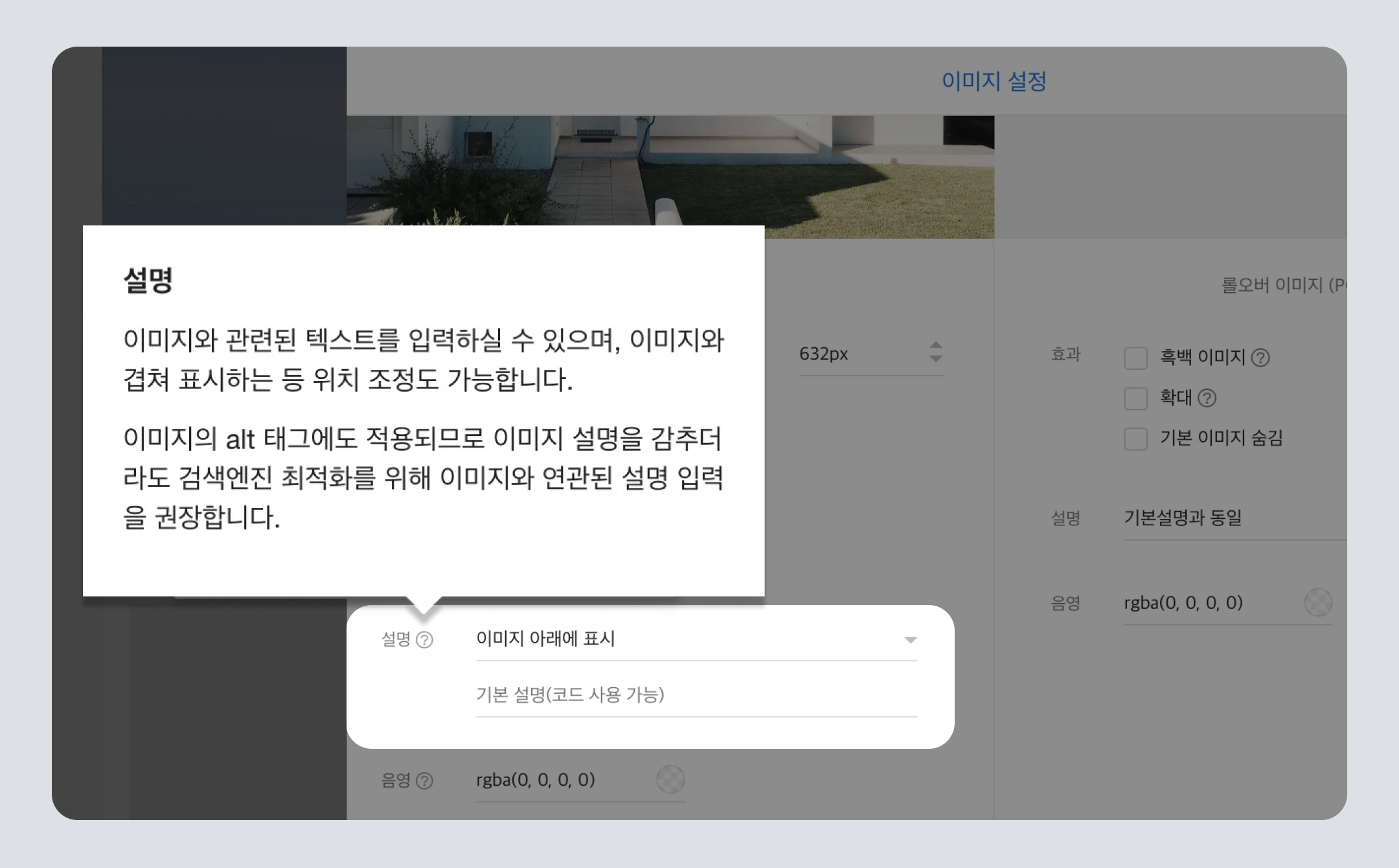This screenshot has width=1399, height=868.
Task: Toggle the 확대 effect checkbox
Action: point(1135,398)
